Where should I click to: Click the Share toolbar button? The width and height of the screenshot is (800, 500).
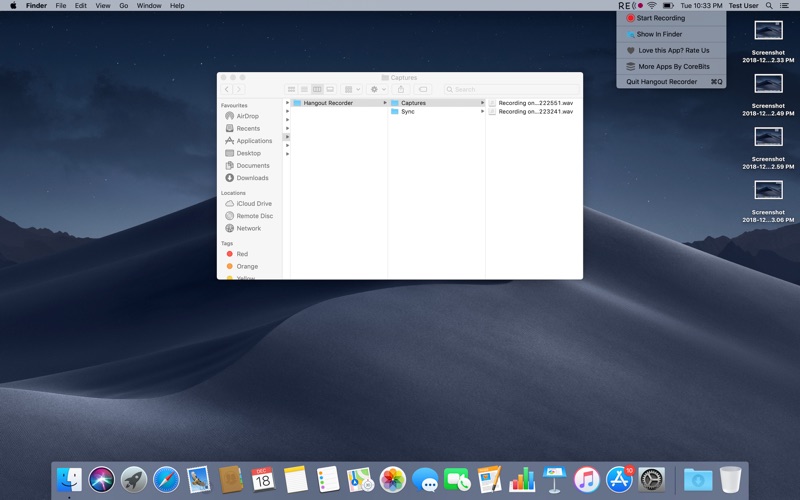[x=401, y=89]
